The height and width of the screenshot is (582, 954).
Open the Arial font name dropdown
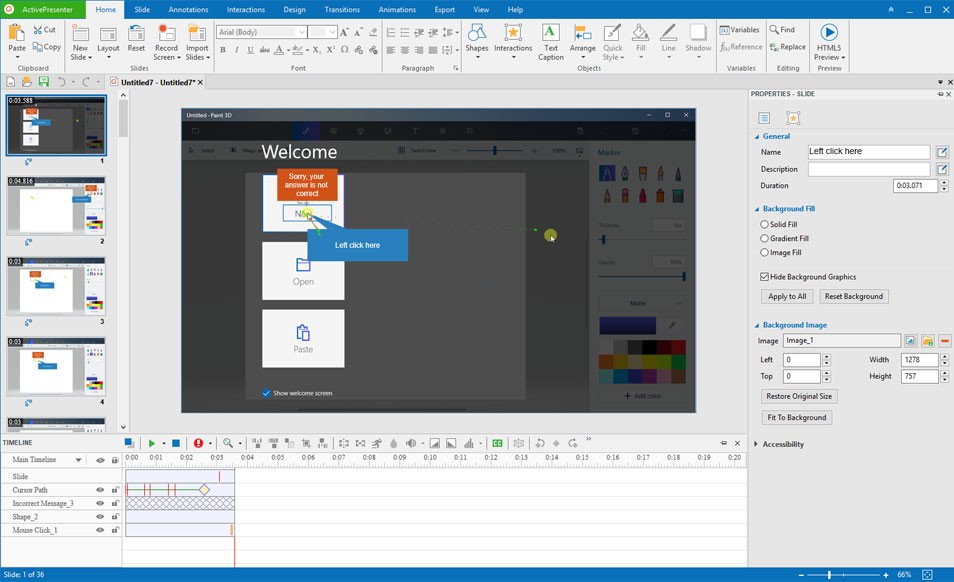point(301,32)
